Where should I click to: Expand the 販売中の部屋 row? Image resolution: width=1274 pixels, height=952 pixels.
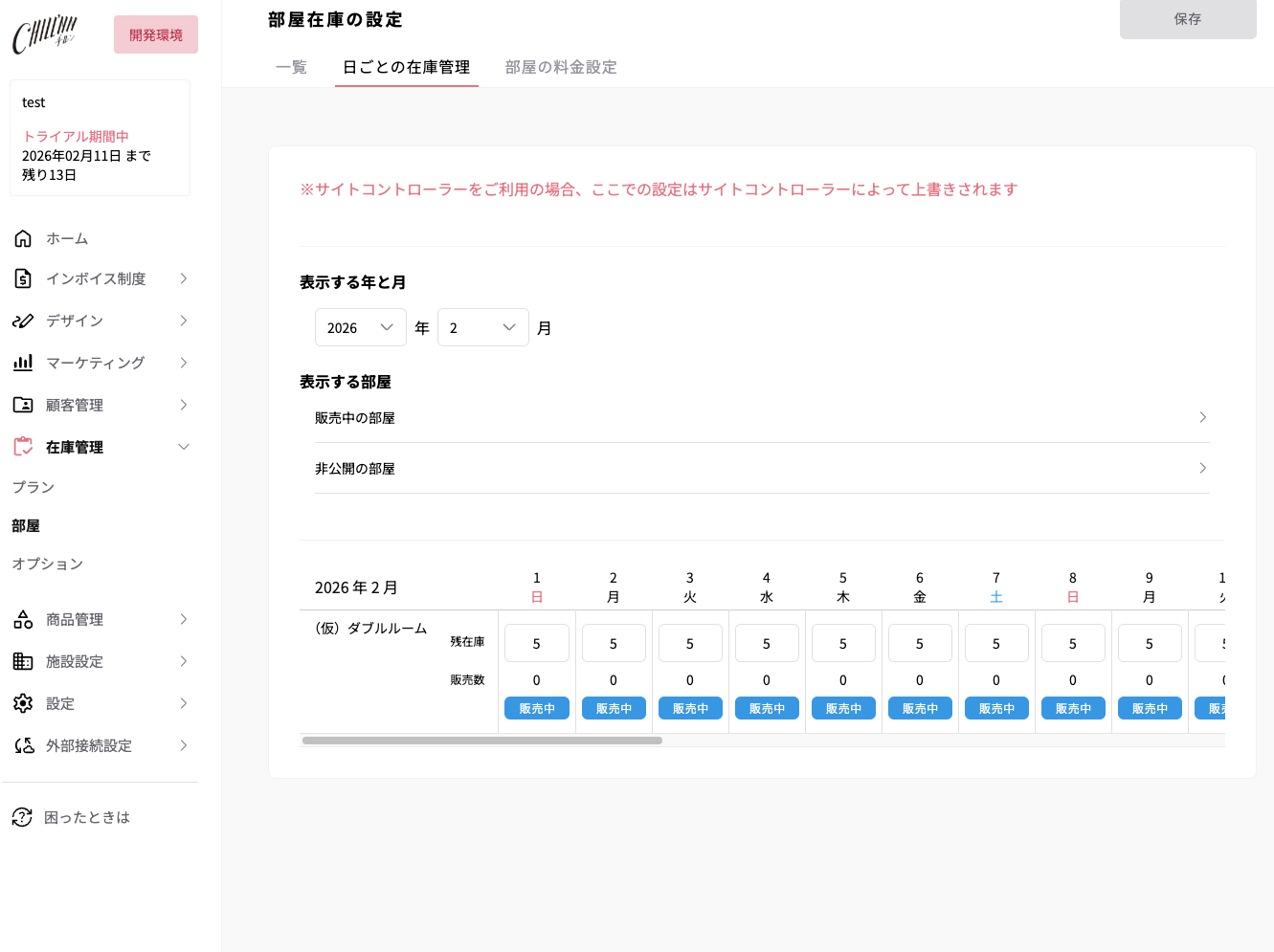click(762, 418)
